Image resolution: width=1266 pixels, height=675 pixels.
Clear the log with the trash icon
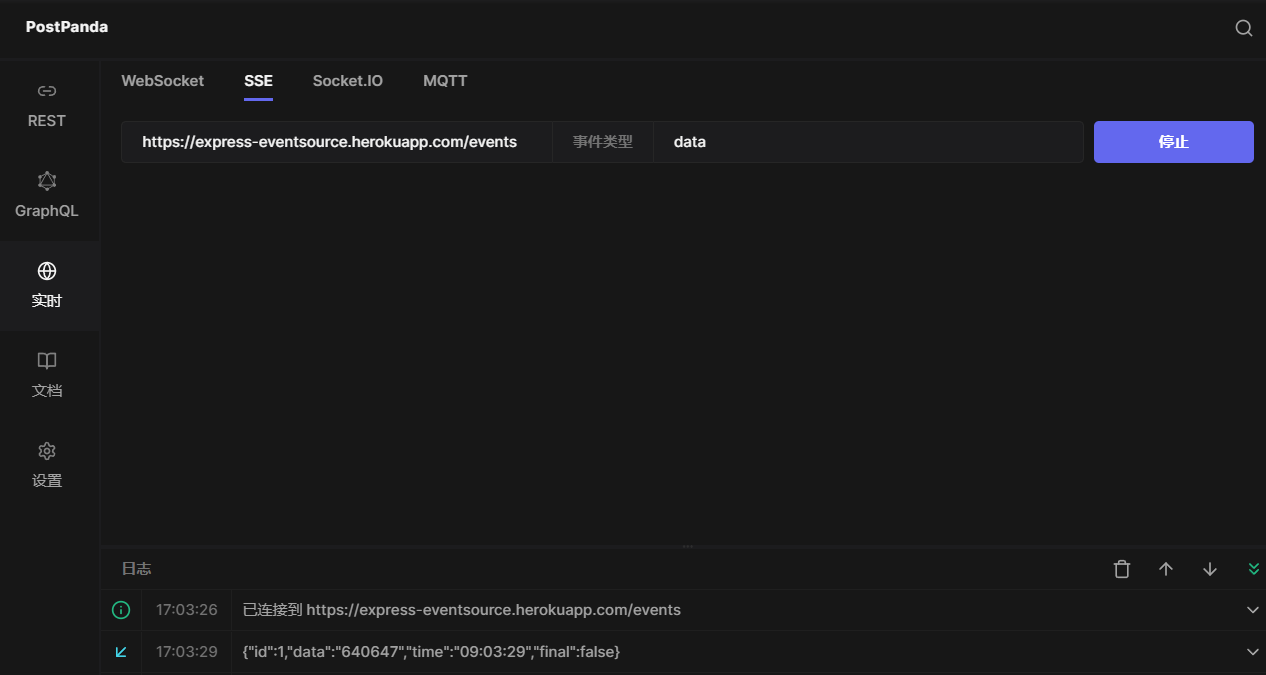click(1122, 569)
